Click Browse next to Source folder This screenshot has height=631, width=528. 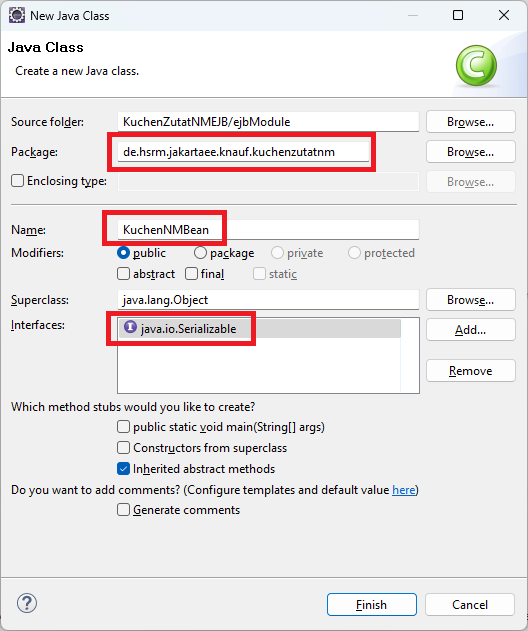pos(470,122)
